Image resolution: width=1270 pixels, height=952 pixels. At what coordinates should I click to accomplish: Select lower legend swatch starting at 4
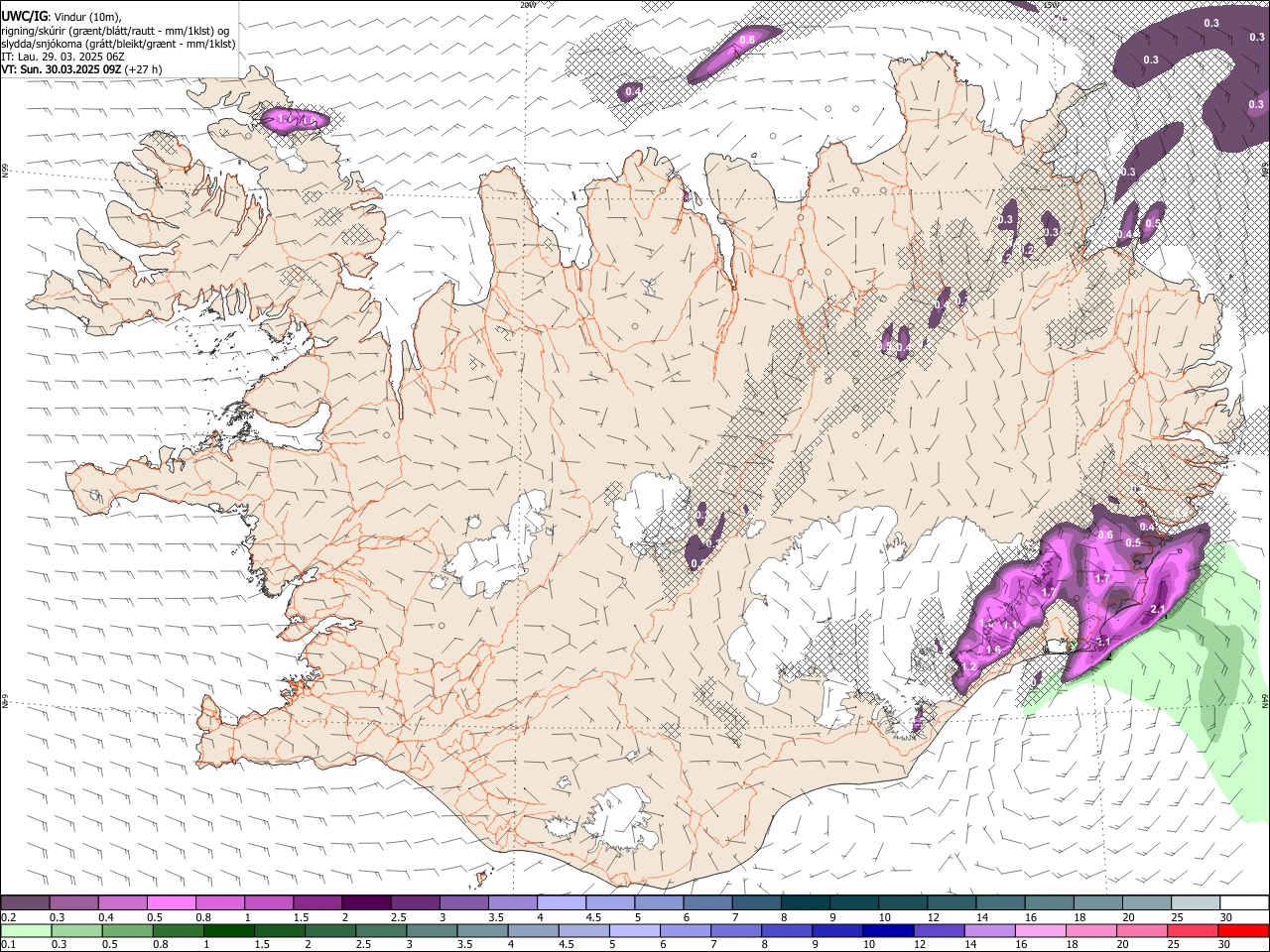pyautogui.click(x=533, y=930)
